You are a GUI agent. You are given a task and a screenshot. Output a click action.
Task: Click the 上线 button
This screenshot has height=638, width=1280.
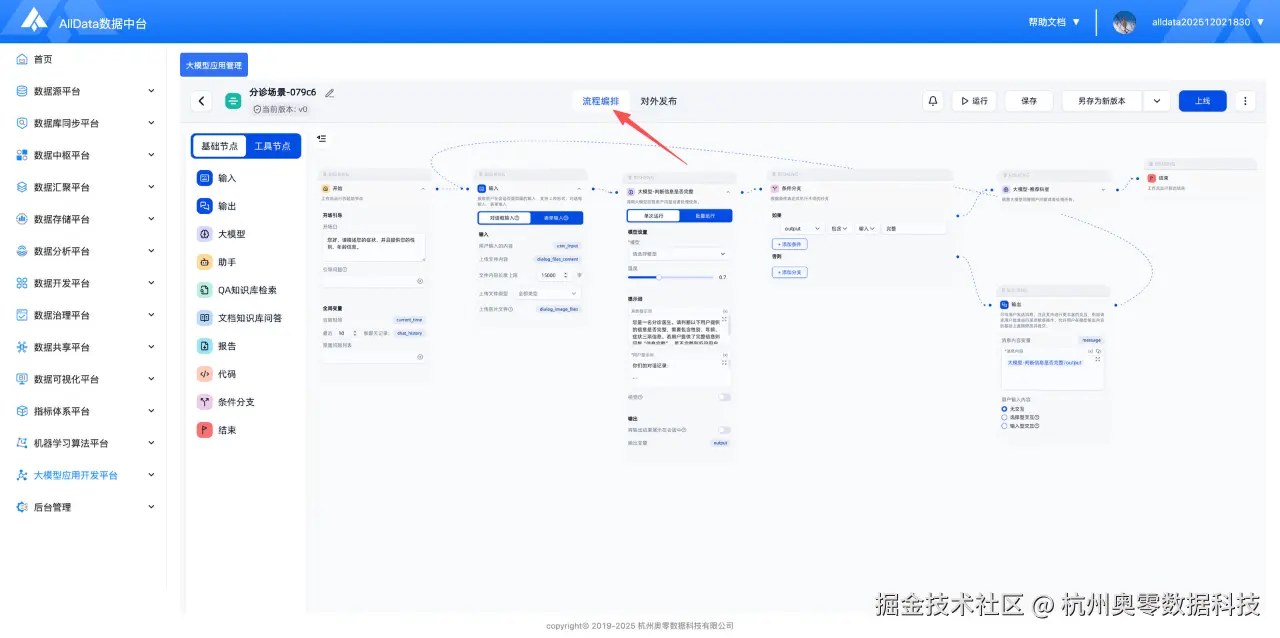tap(1202, 100)
